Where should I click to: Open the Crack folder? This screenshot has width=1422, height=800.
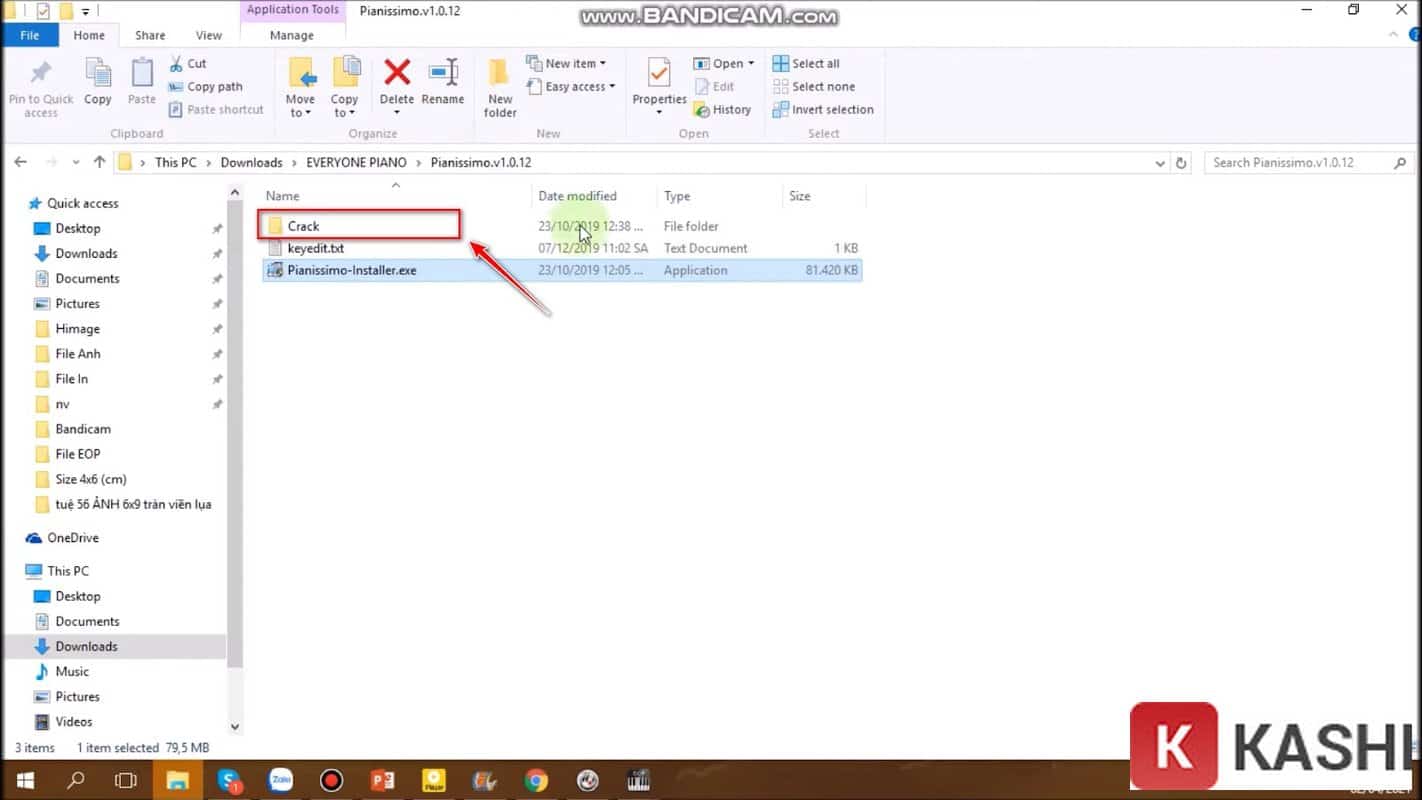click(303, 226)
